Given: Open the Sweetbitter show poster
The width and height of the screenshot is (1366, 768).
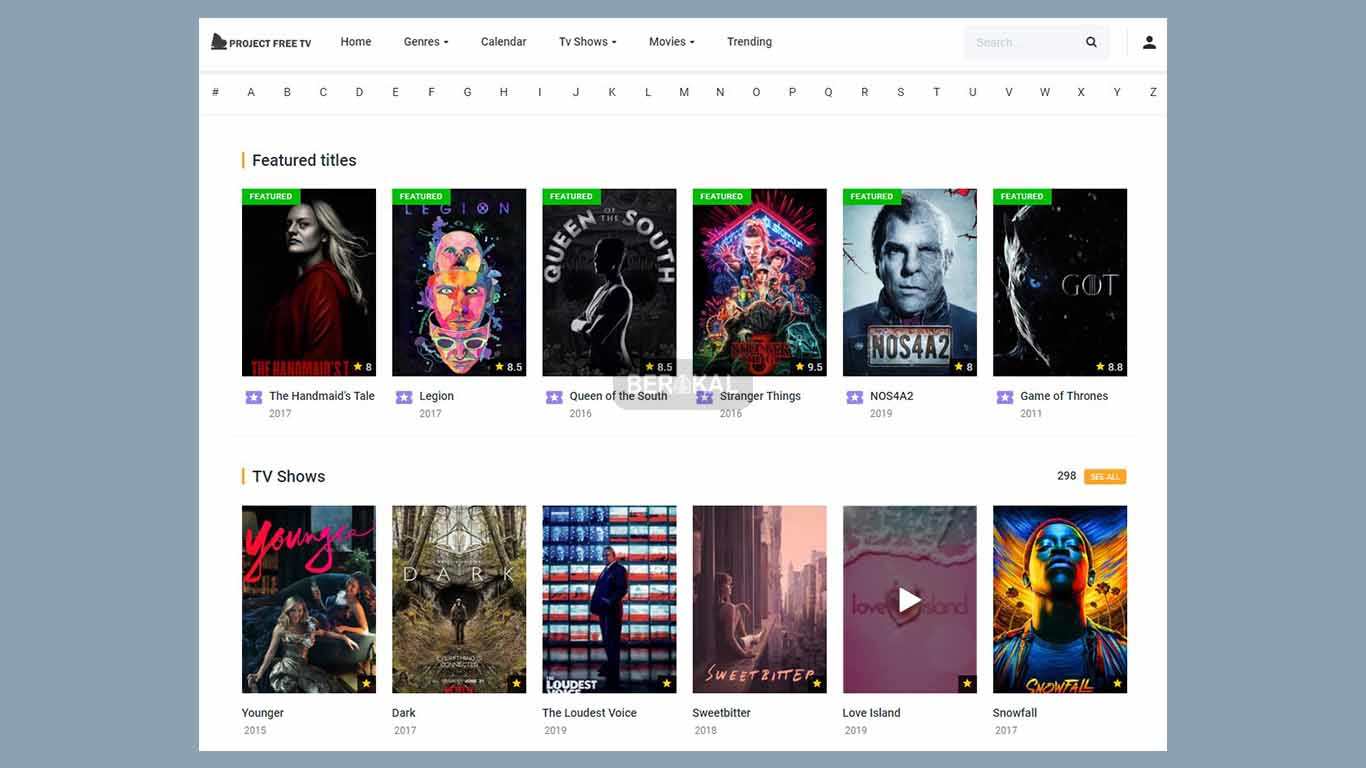Looking at the screenshot, I should click(759, 599).
